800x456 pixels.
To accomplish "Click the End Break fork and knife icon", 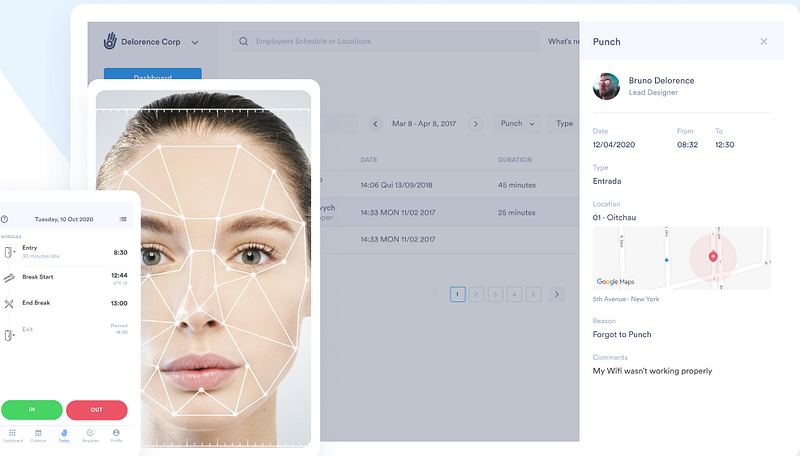I will [9, 304].
